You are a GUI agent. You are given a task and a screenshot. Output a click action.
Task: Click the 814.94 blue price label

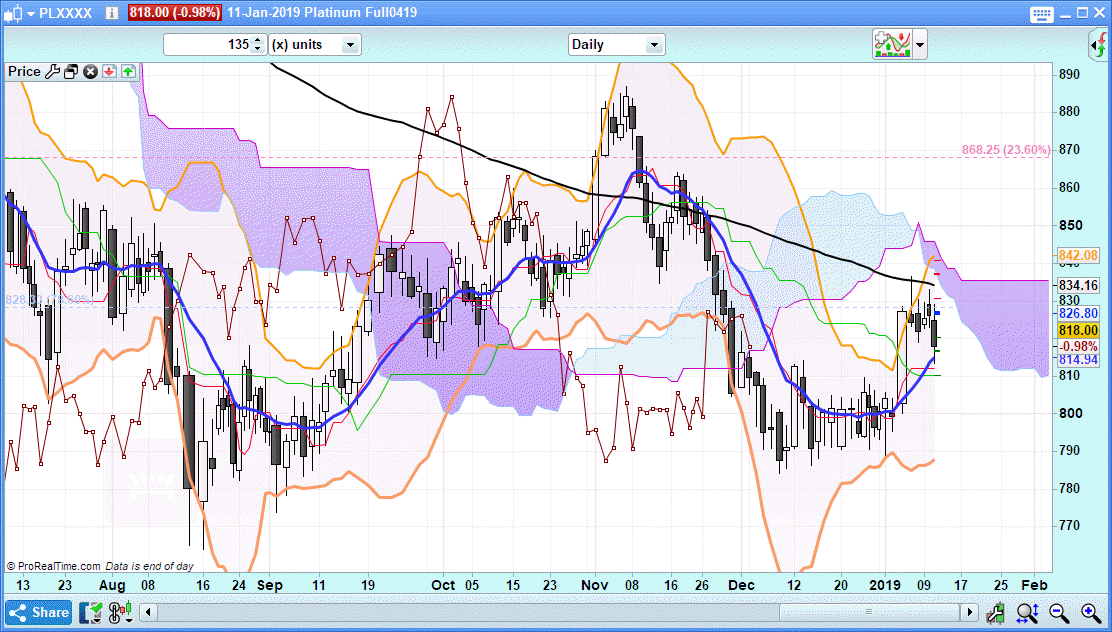pos(1078,360)
